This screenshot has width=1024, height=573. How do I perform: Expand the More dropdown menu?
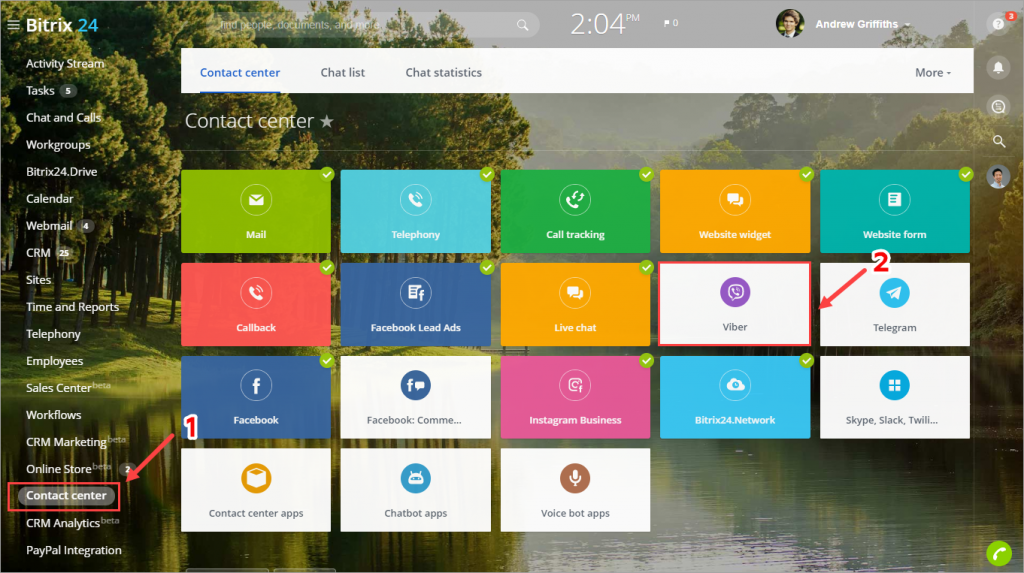(x=933, y=73)
